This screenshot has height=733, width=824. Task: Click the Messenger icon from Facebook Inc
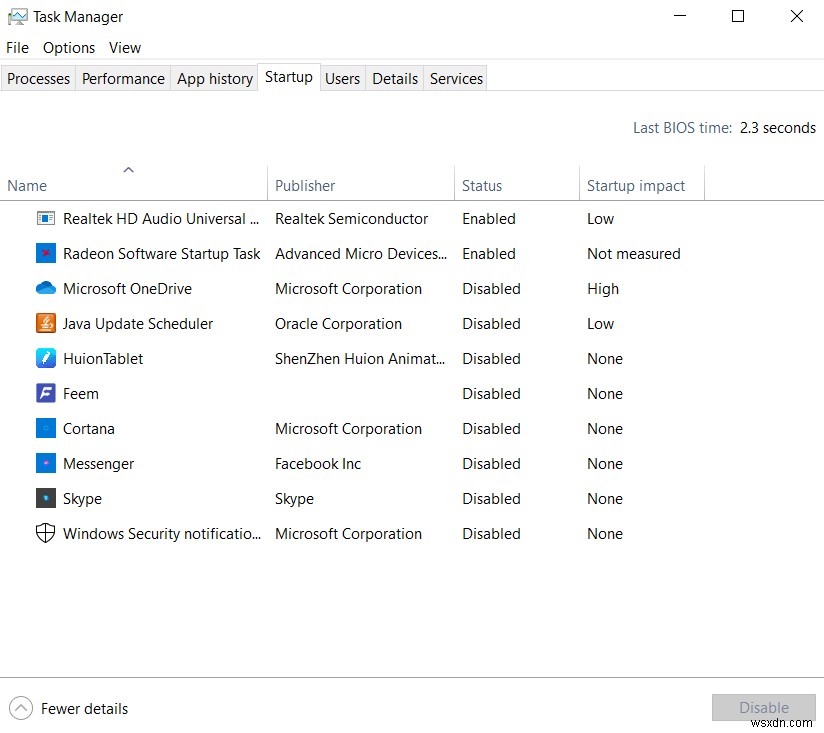click(x=45, y=463)
